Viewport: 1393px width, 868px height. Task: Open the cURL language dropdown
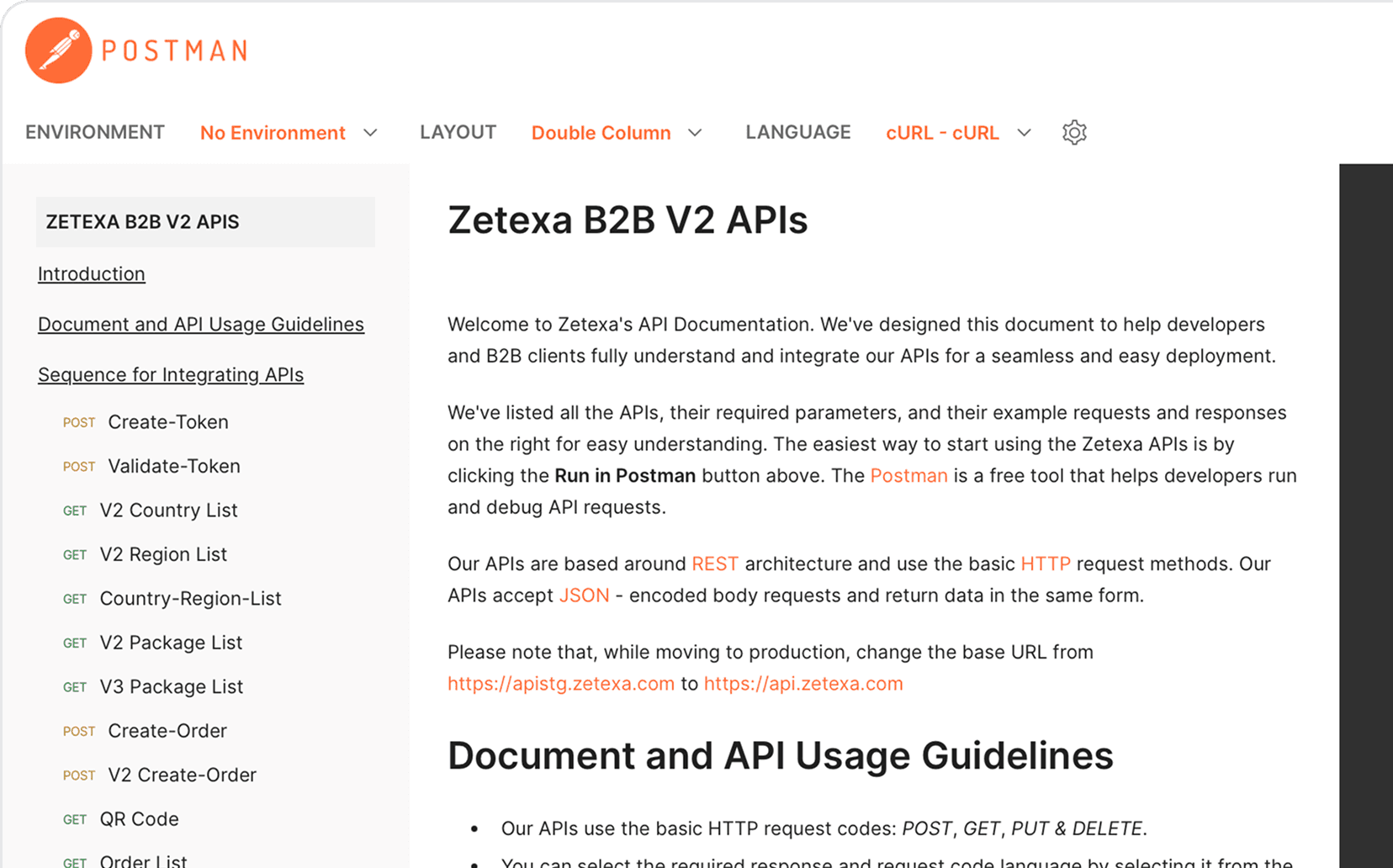point(957,133)
